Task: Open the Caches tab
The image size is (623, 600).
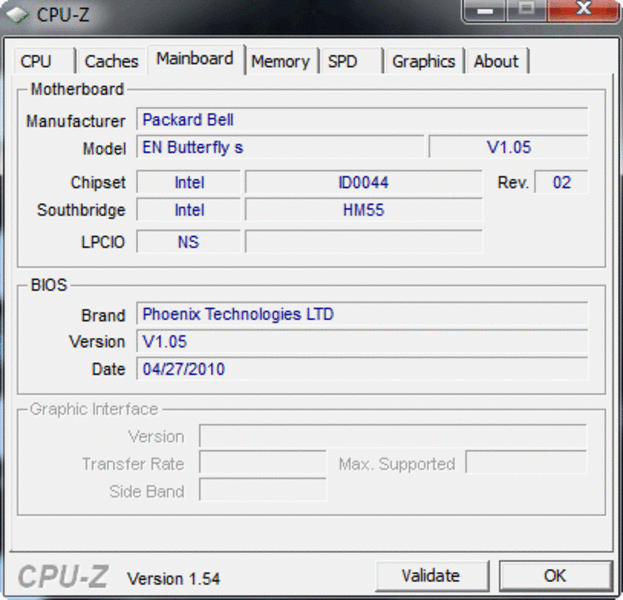Action: click(x=111, y=61)
